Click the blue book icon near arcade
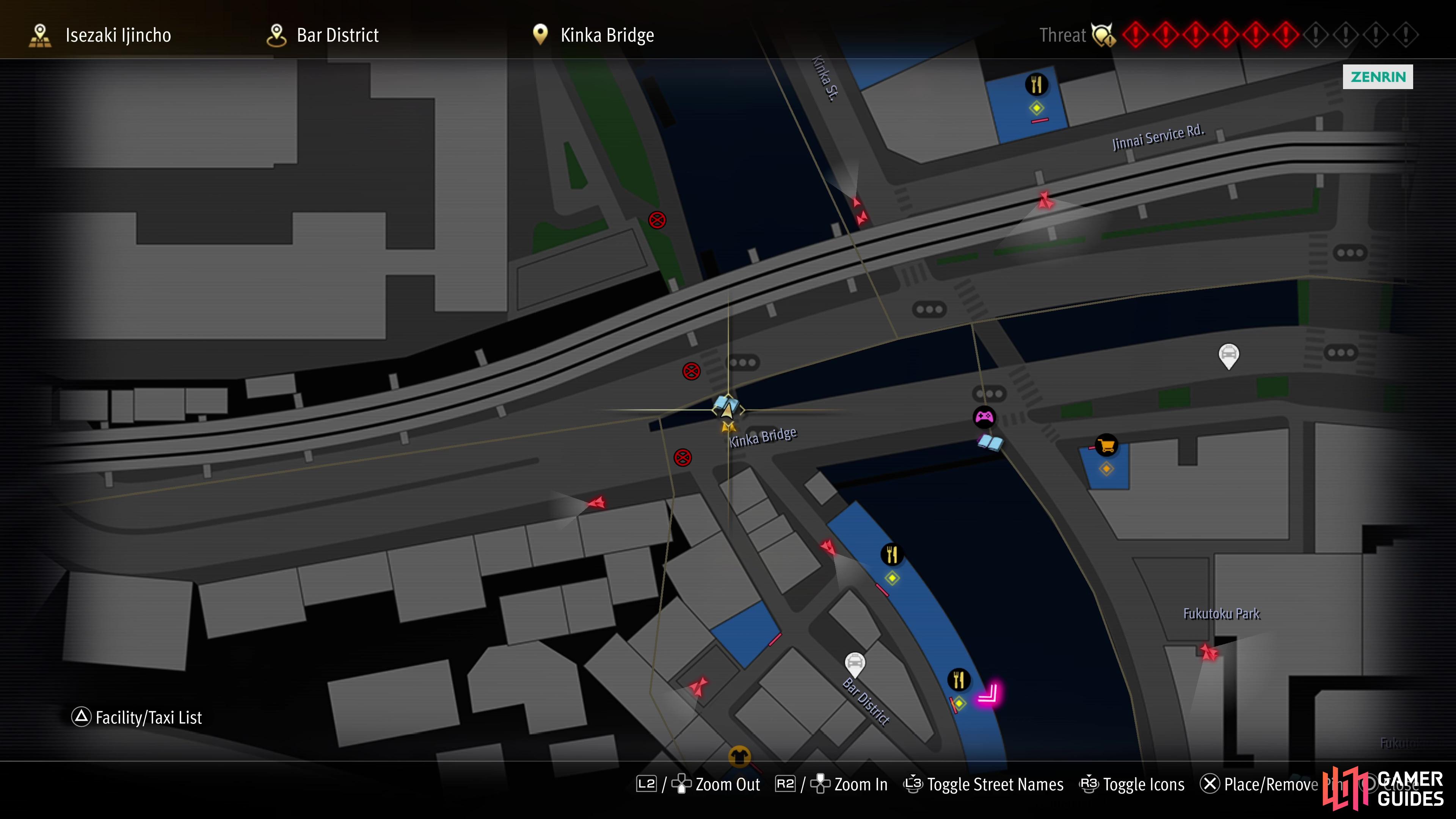 (x=990, y=442)
